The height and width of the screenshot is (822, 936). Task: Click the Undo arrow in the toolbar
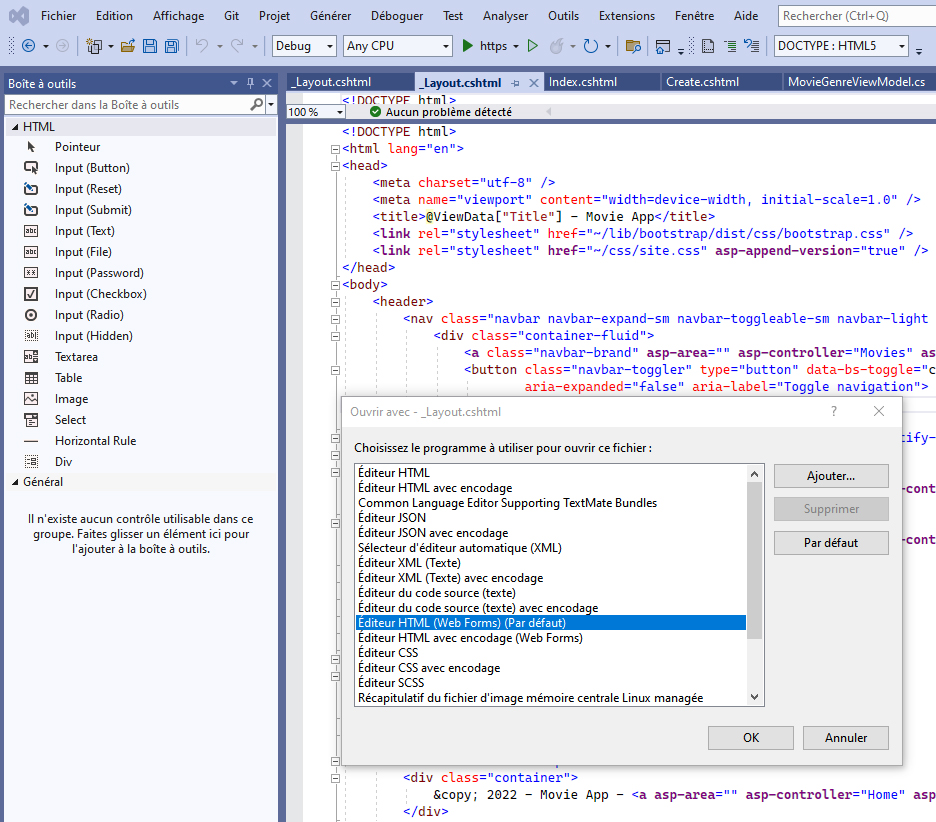[202, 46]
